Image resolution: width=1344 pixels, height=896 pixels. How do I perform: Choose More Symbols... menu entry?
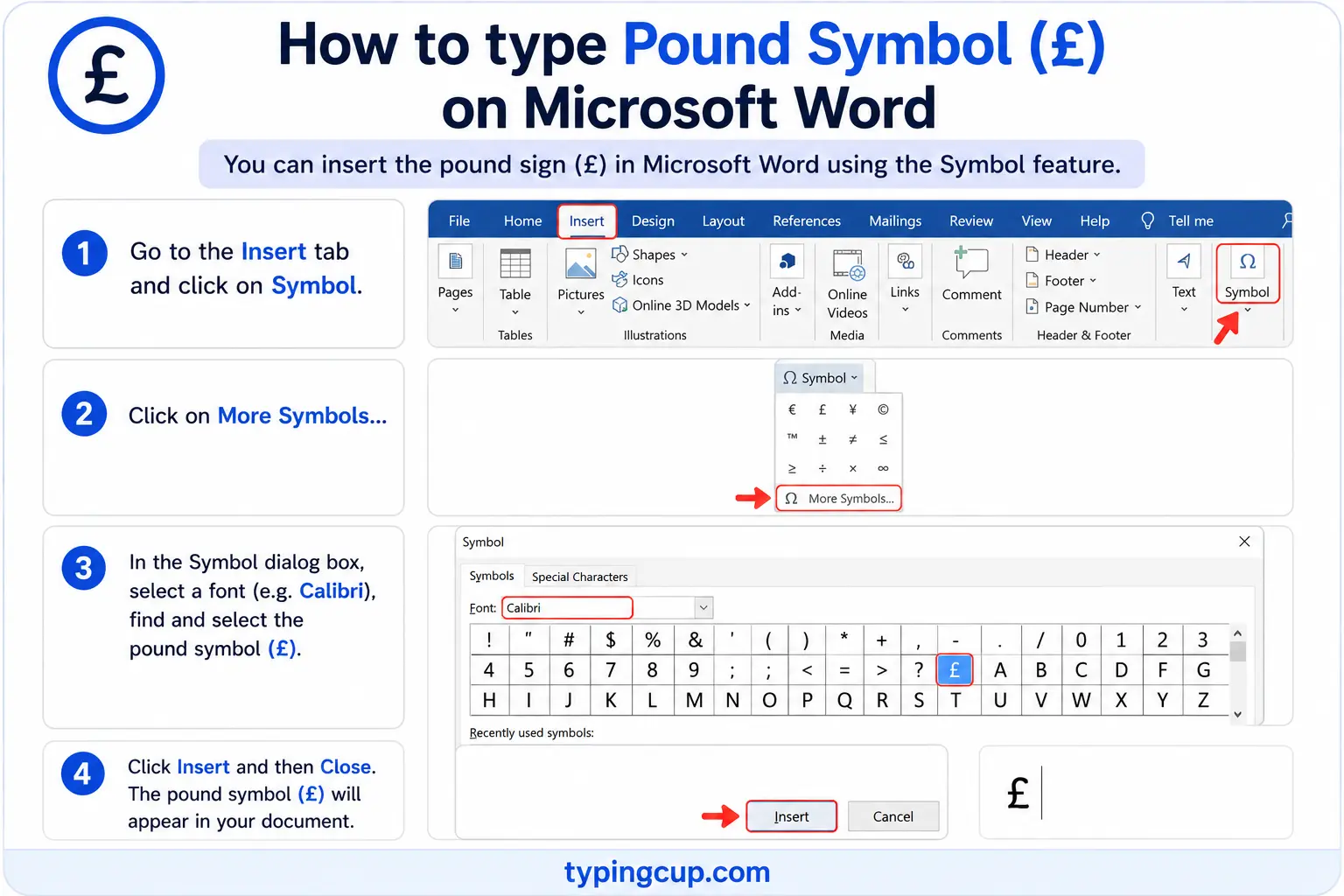click(x=838, y=499)
